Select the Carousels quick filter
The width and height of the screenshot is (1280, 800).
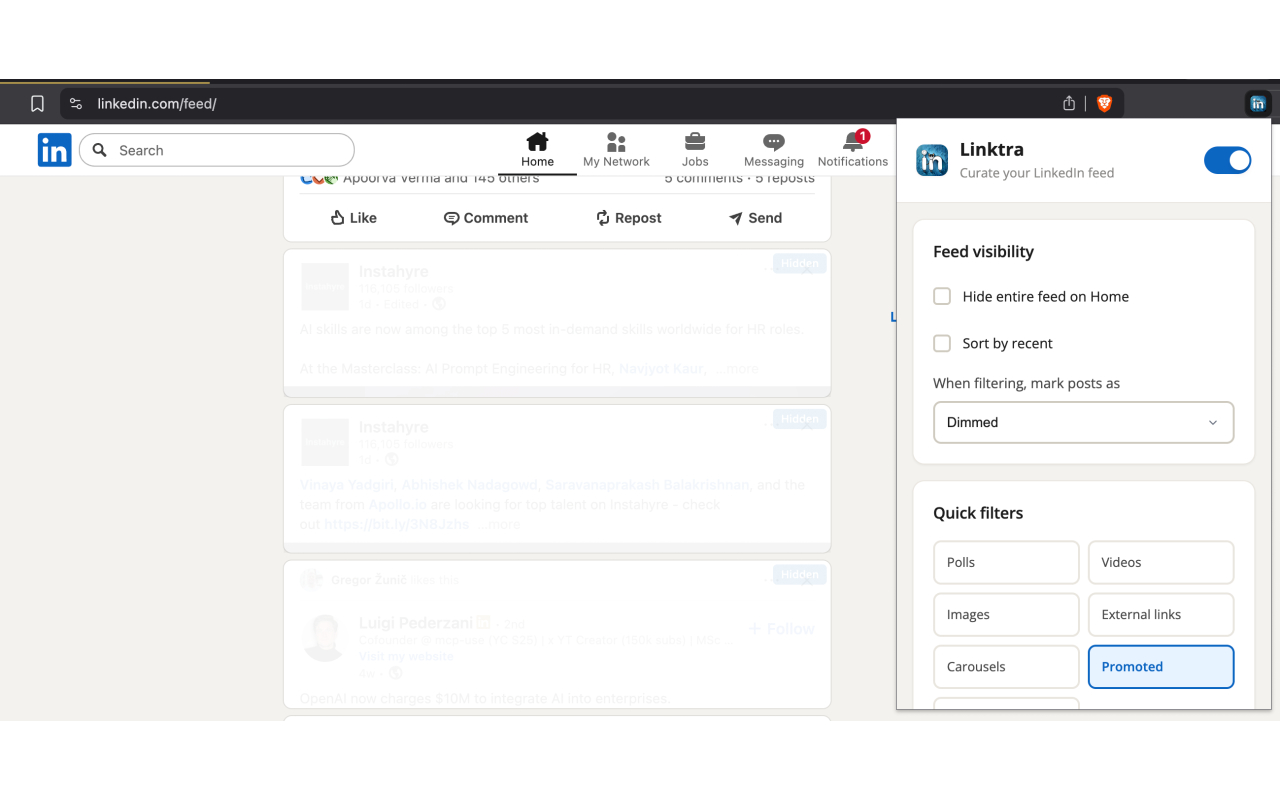pos(1006,666)
